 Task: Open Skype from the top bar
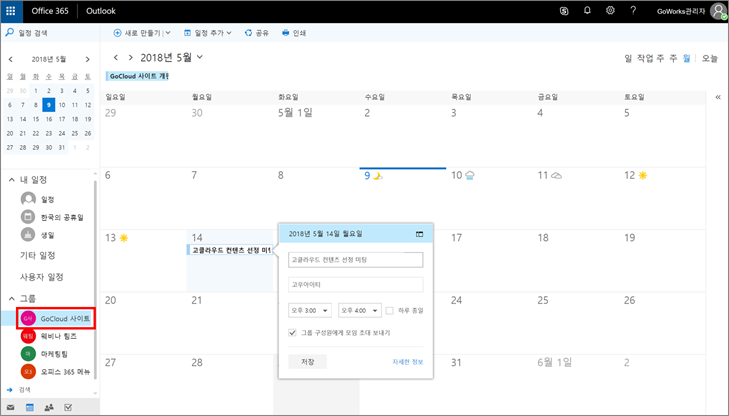564,11
